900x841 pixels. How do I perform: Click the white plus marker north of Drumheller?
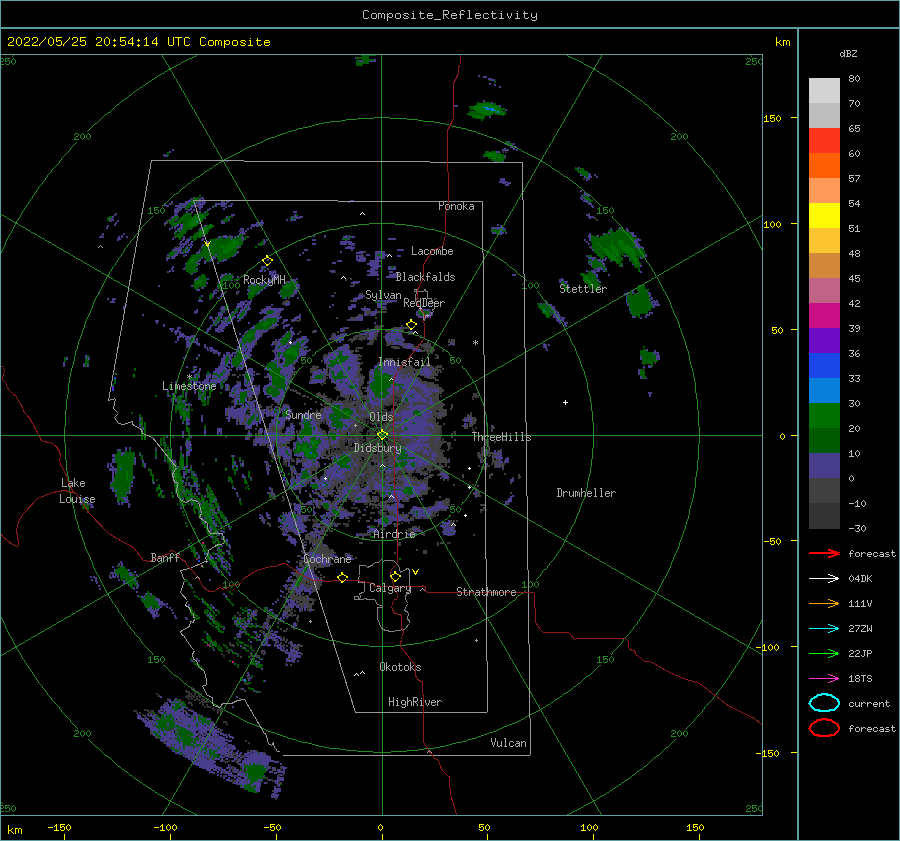click(565, 402)
